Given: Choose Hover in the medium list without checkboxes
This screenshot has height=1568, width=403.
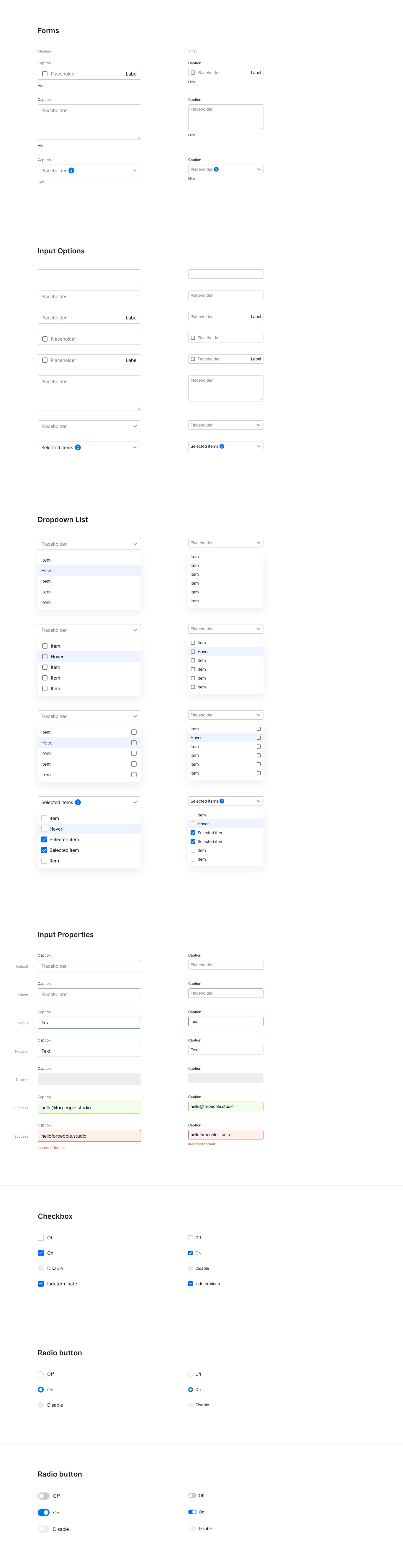Looking at the screenshot, I should click(x=89, y=570).
